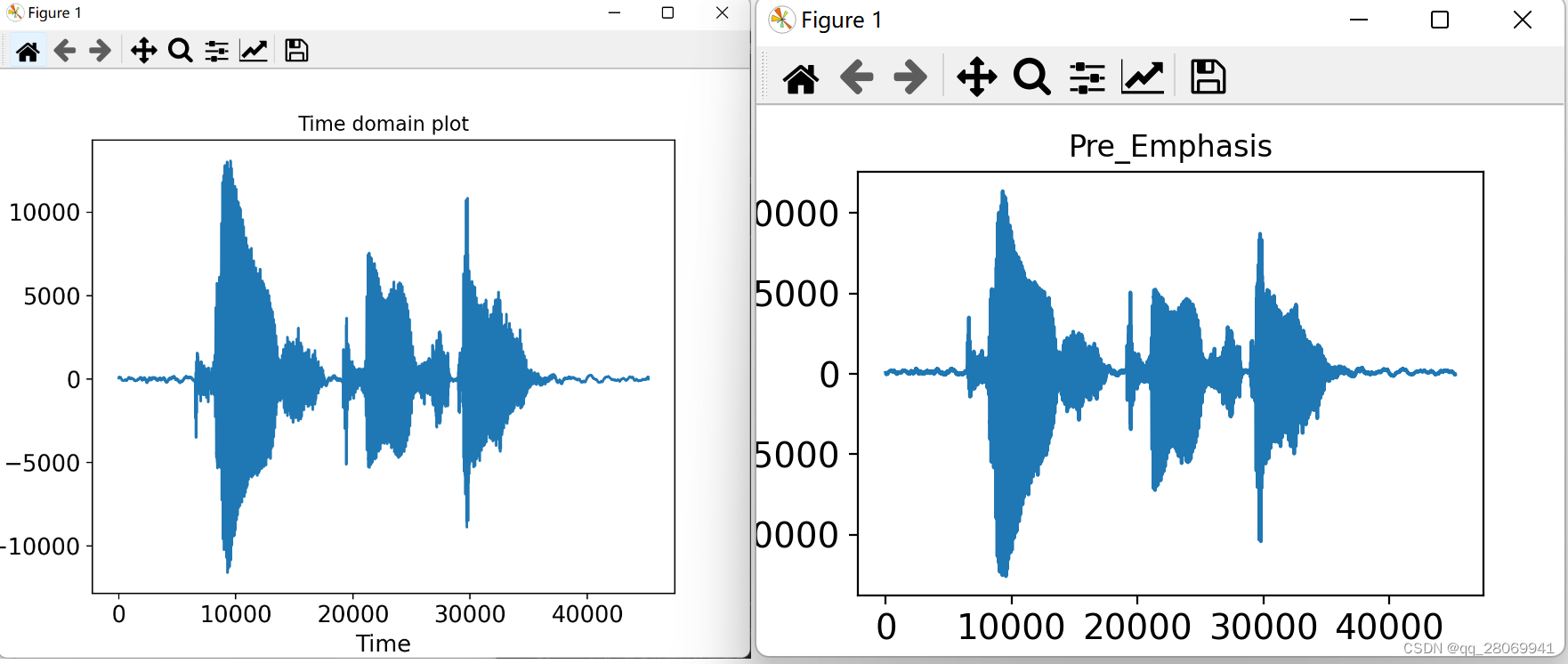The height and width of the screenshot is (664, 1568).
Task: Click Home icon in right Pre_Emphasis window
Action: pyautogui.click(x=800, y=77)
